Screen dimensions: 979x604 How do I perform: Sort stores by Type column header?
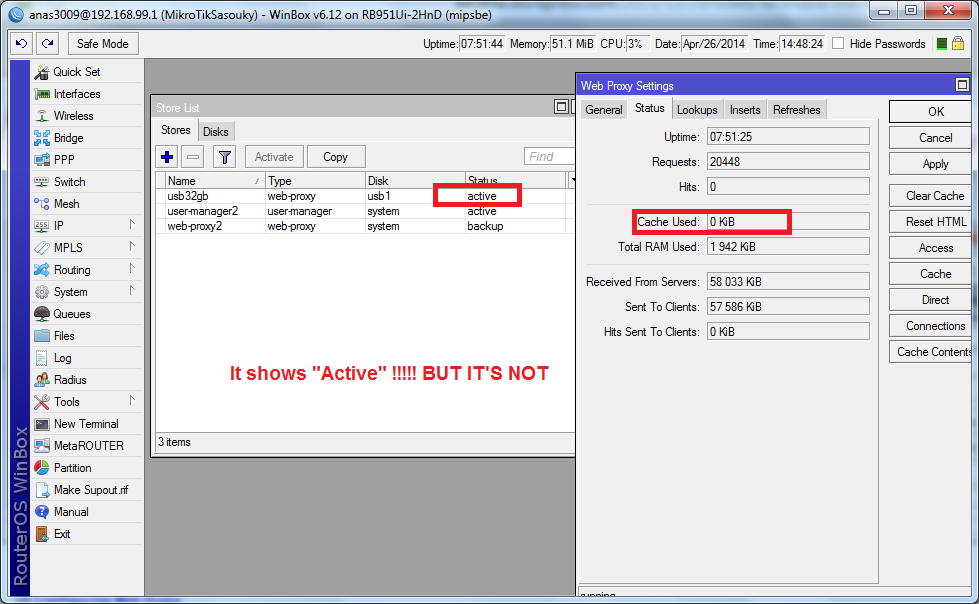315,181
